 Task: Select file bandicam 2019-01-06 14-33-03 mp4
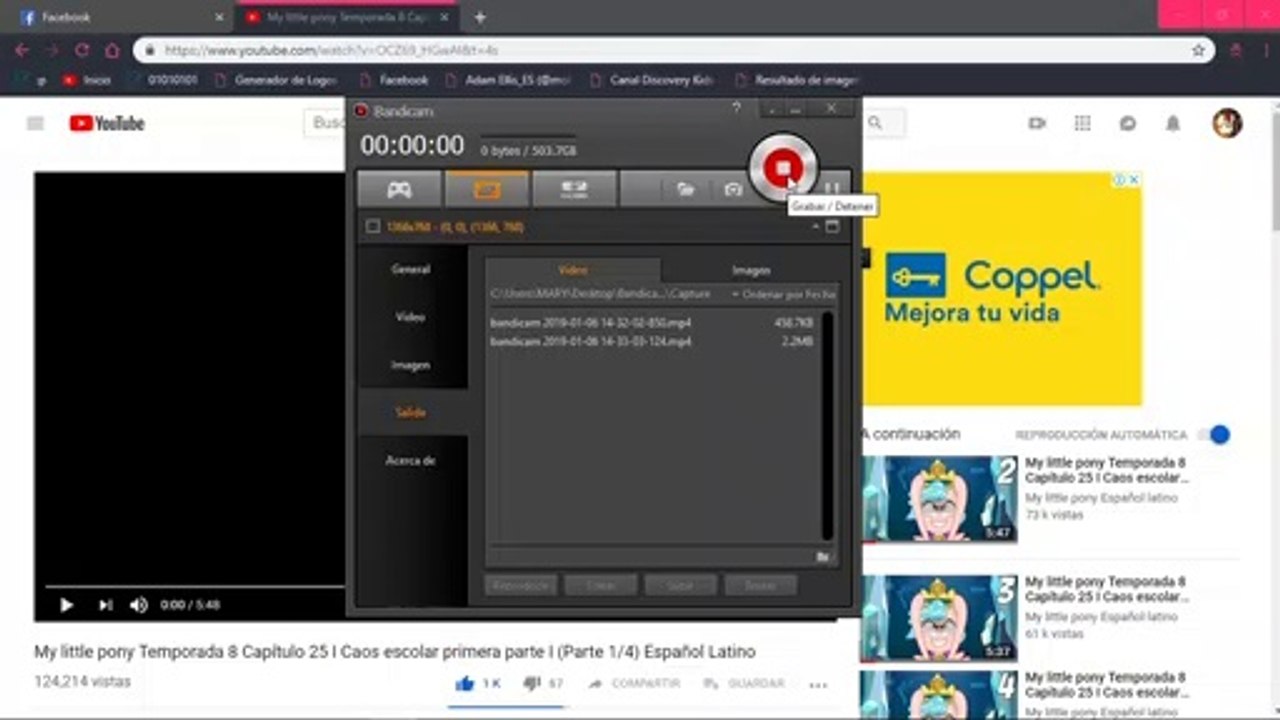(652, 342)
